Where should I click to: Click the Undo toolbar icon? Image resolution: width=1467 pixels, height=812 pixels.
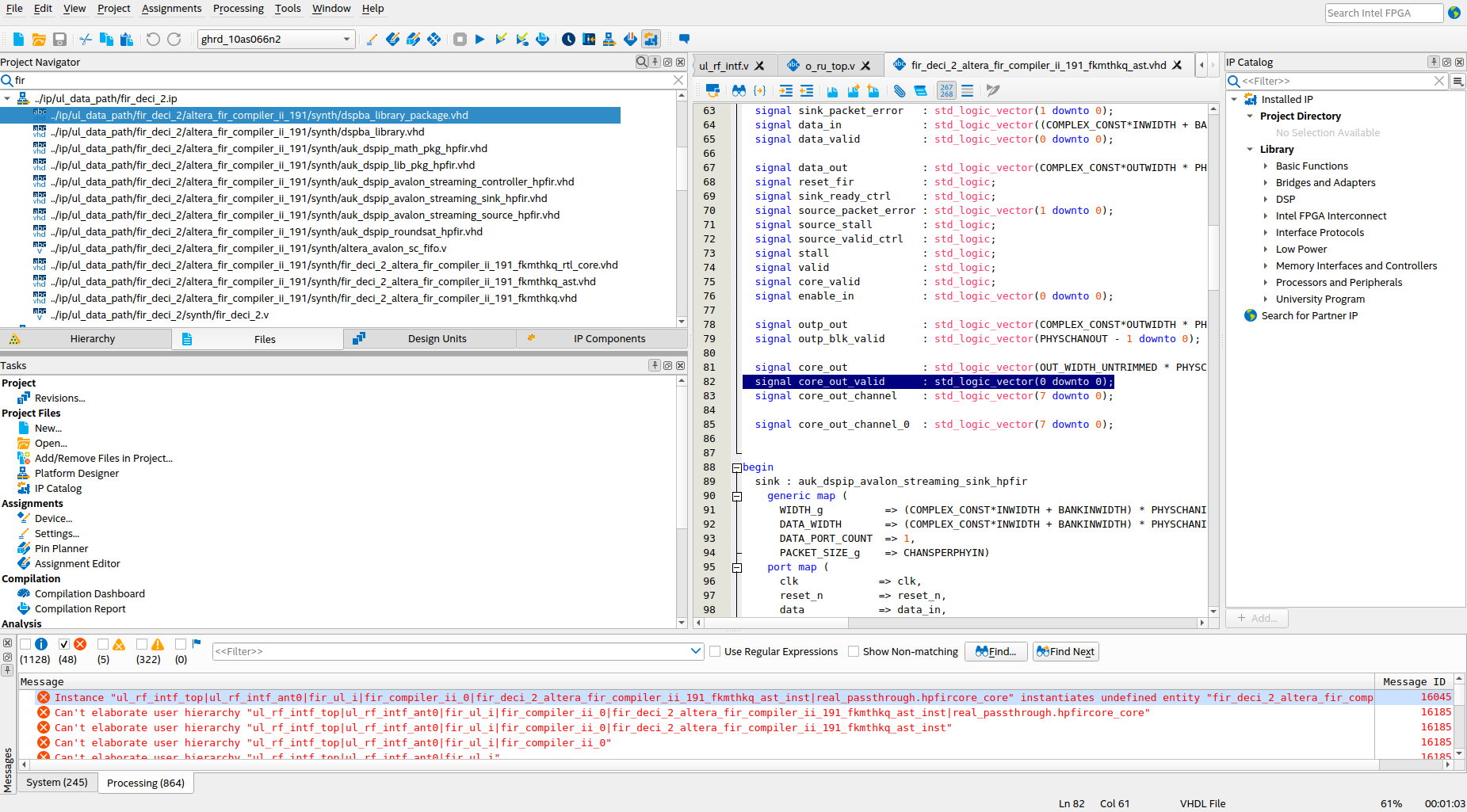click(153, 39)
